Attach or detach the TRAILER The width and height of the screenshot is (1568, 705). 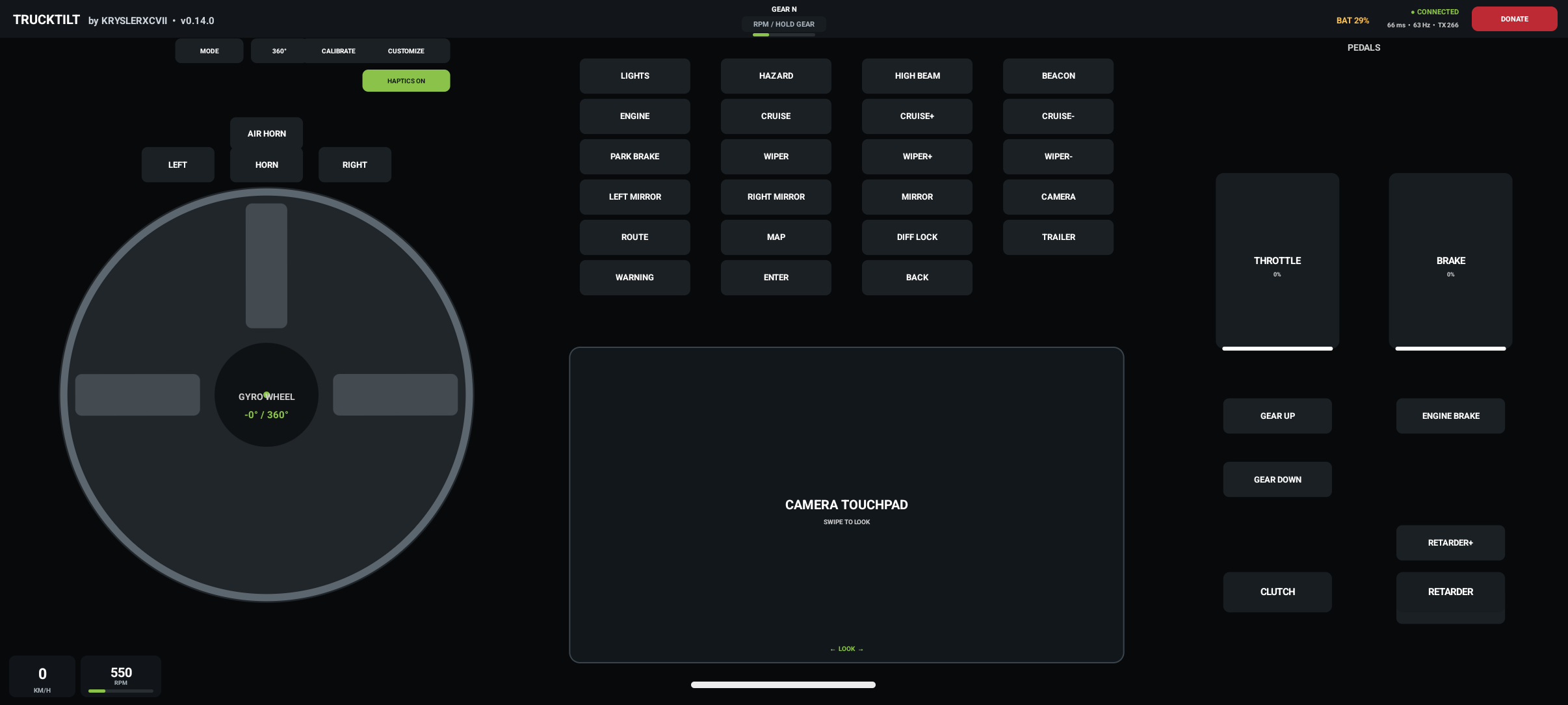tap(1058, 237)
